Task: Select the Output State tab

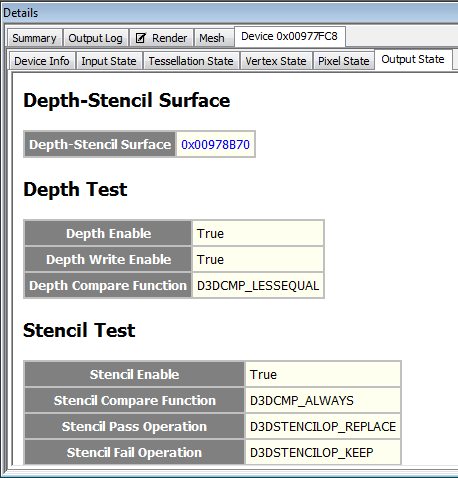Action: pos(413,59)
